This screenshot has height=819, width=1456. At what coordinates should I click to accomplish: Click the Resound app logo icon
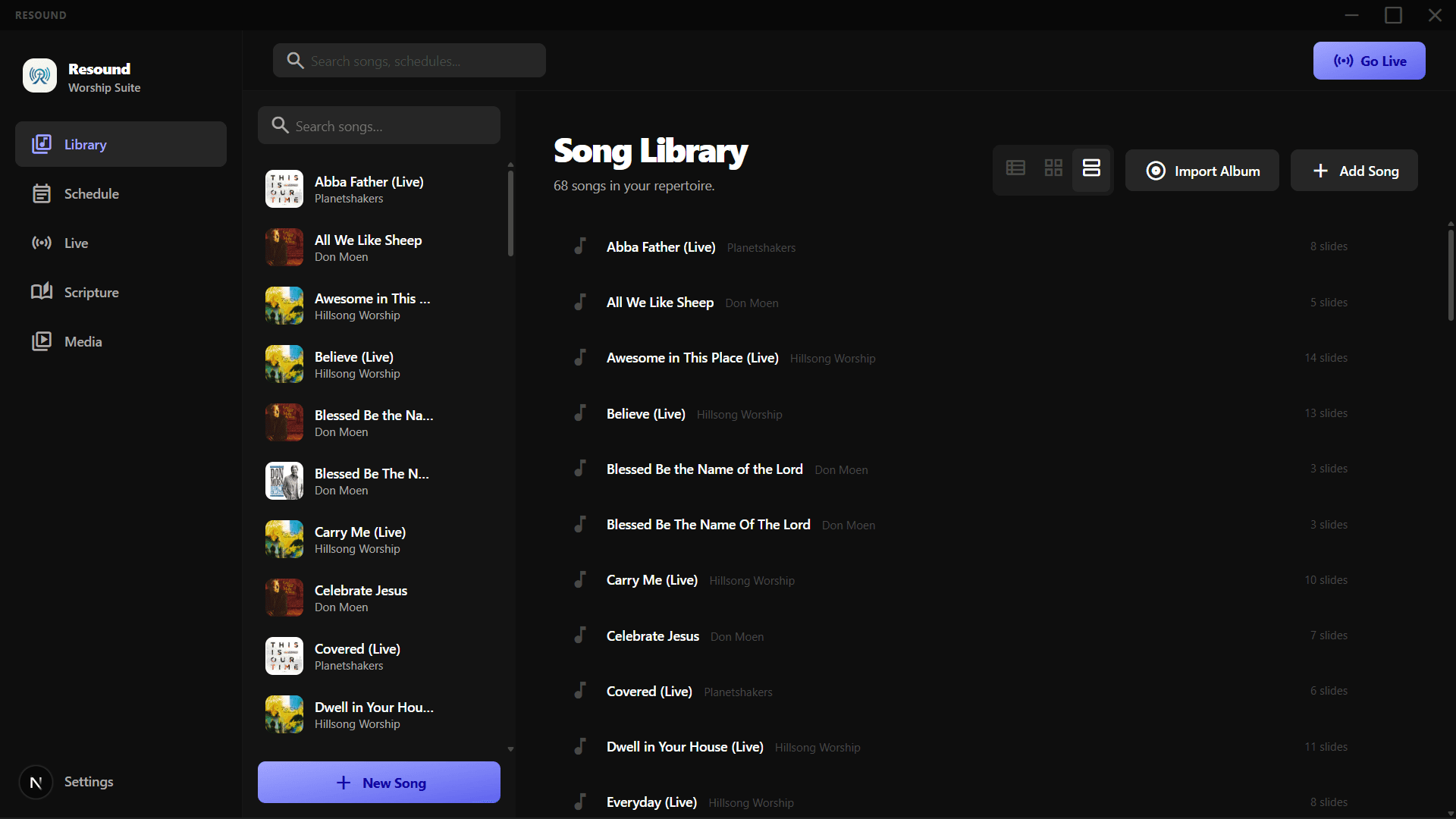click(39, 76)
